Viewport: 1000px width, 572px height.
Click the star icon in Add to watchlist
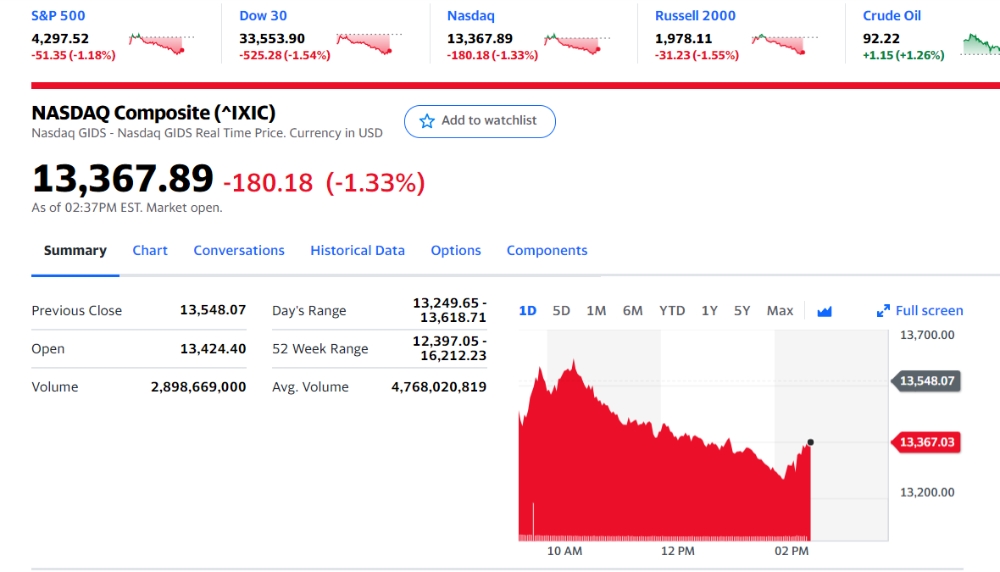[427, 121]
